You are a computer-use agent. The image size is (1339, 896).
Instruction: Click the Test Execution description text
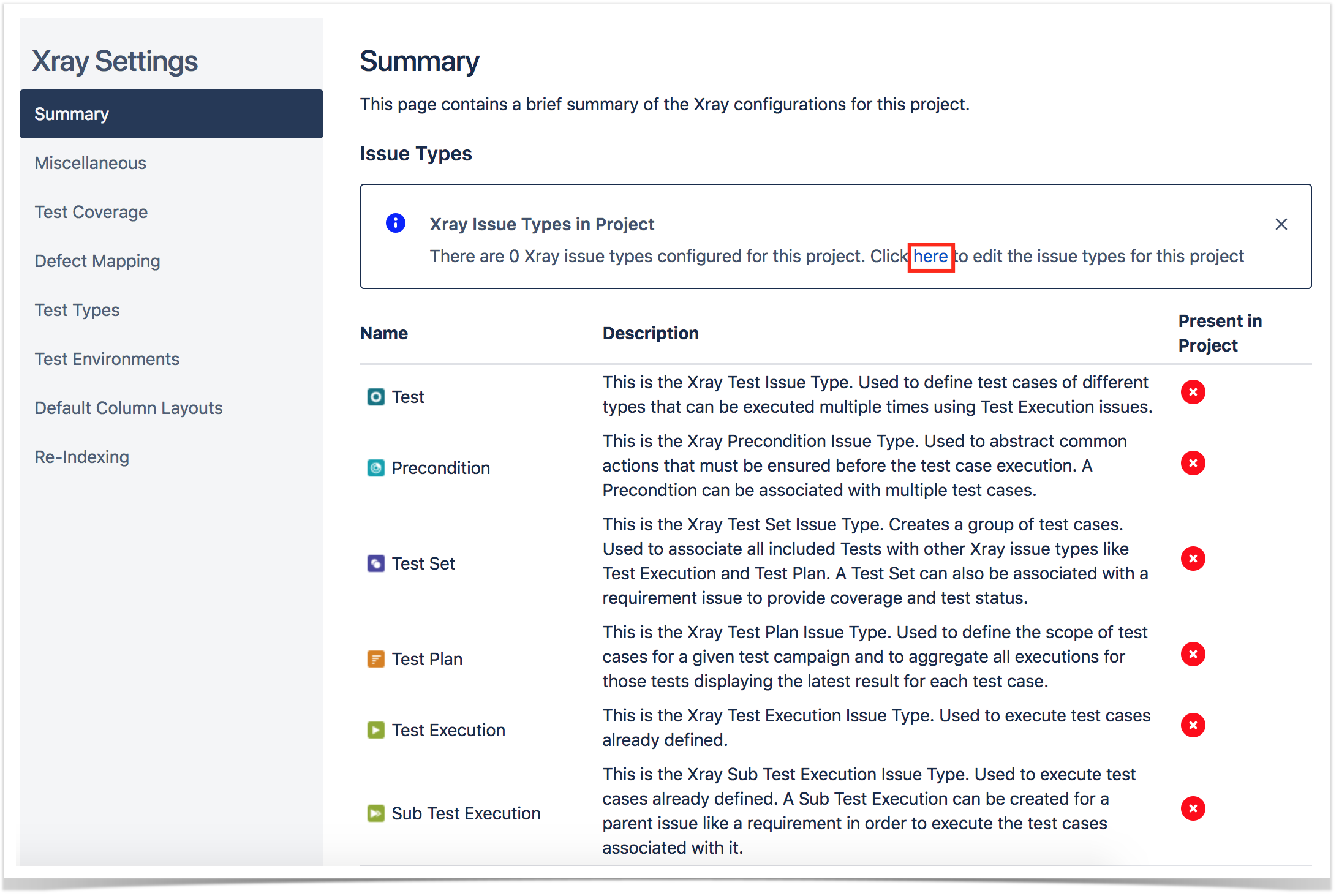877,728
